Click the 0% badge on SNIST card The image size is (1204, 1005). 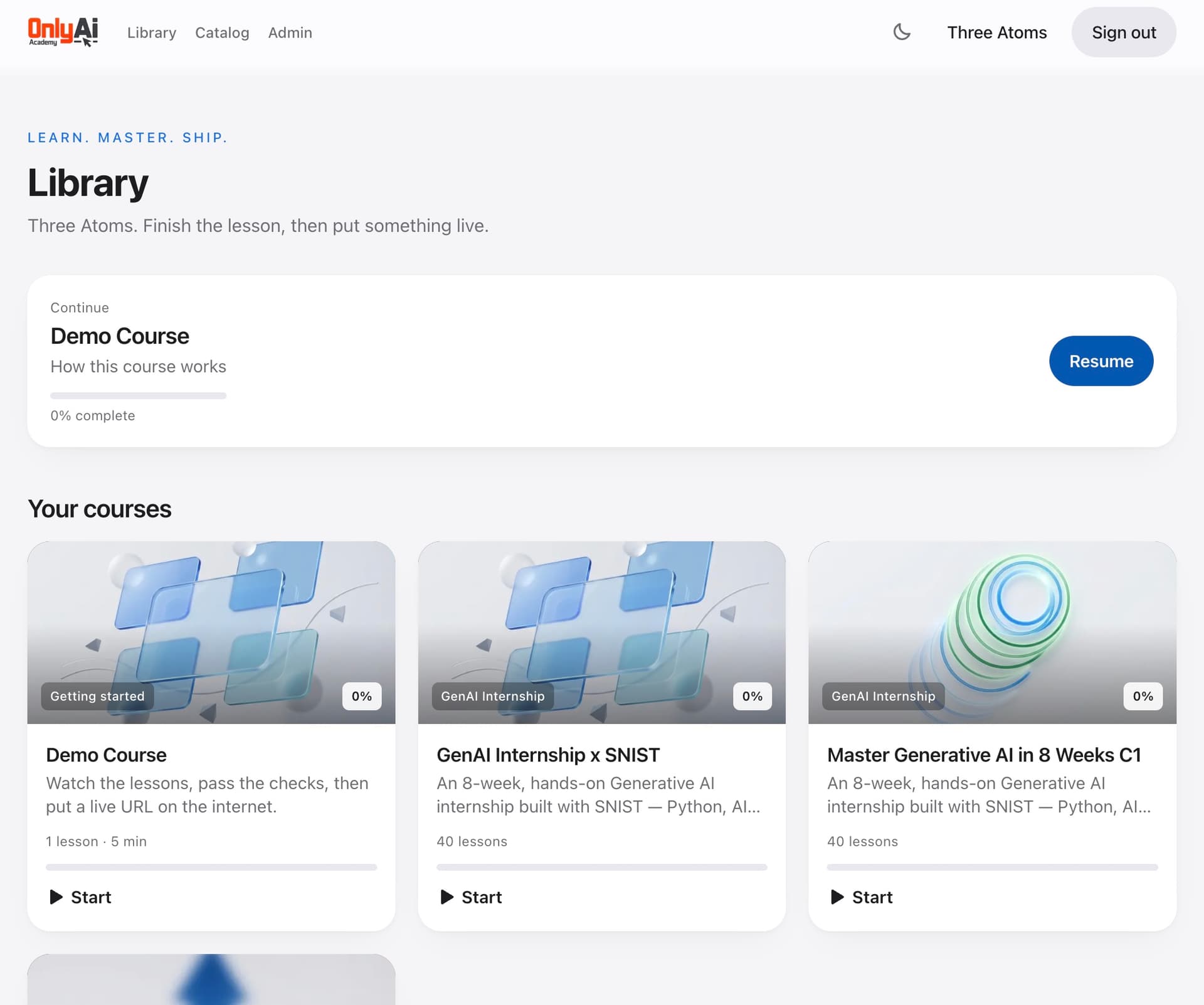pyautogui.click(x=752, y=696)
